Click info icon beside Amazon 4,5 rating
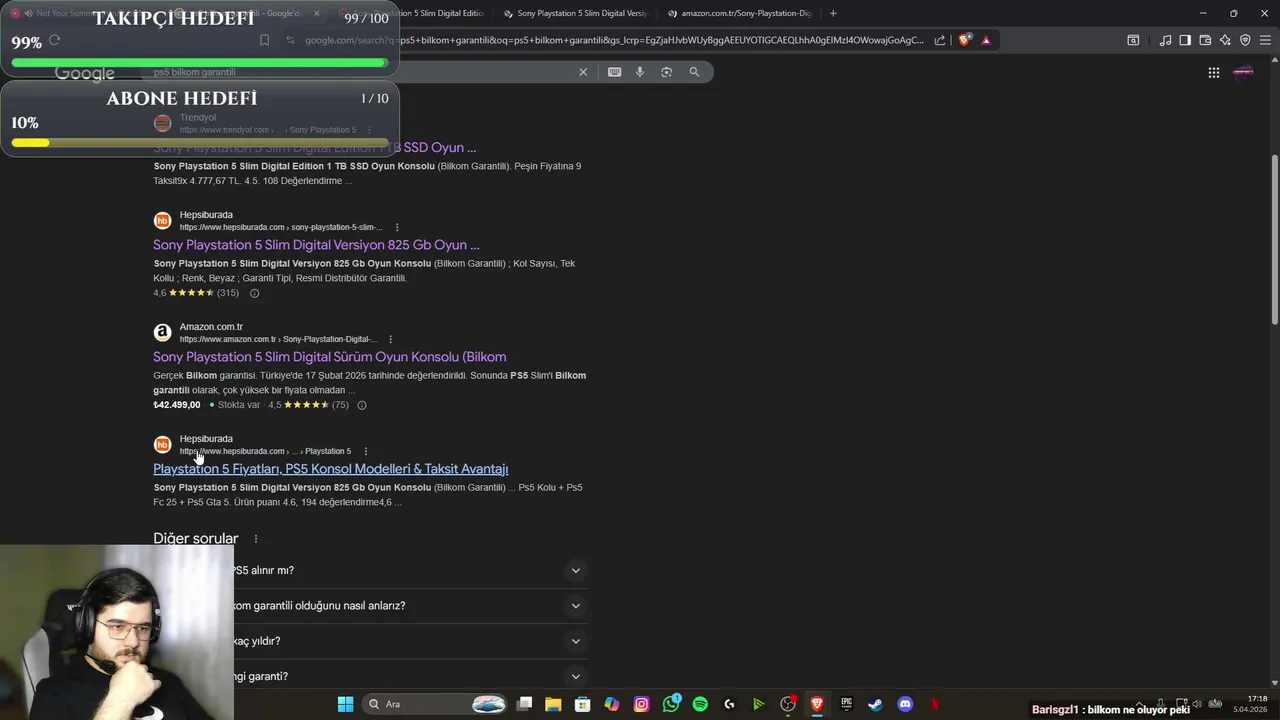Image resolution: width=1280 pixels, height=720 pixels. [362, 405]
